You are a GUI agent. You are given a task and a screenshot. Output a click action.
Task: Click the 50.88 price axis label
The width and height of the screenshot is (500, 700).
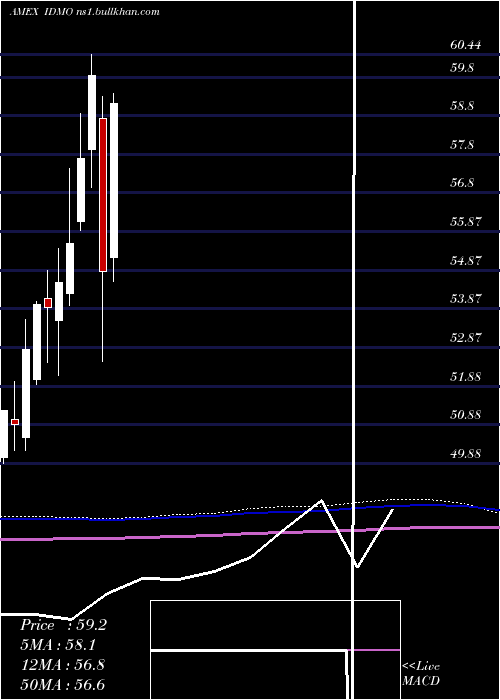tap(466, 415)
